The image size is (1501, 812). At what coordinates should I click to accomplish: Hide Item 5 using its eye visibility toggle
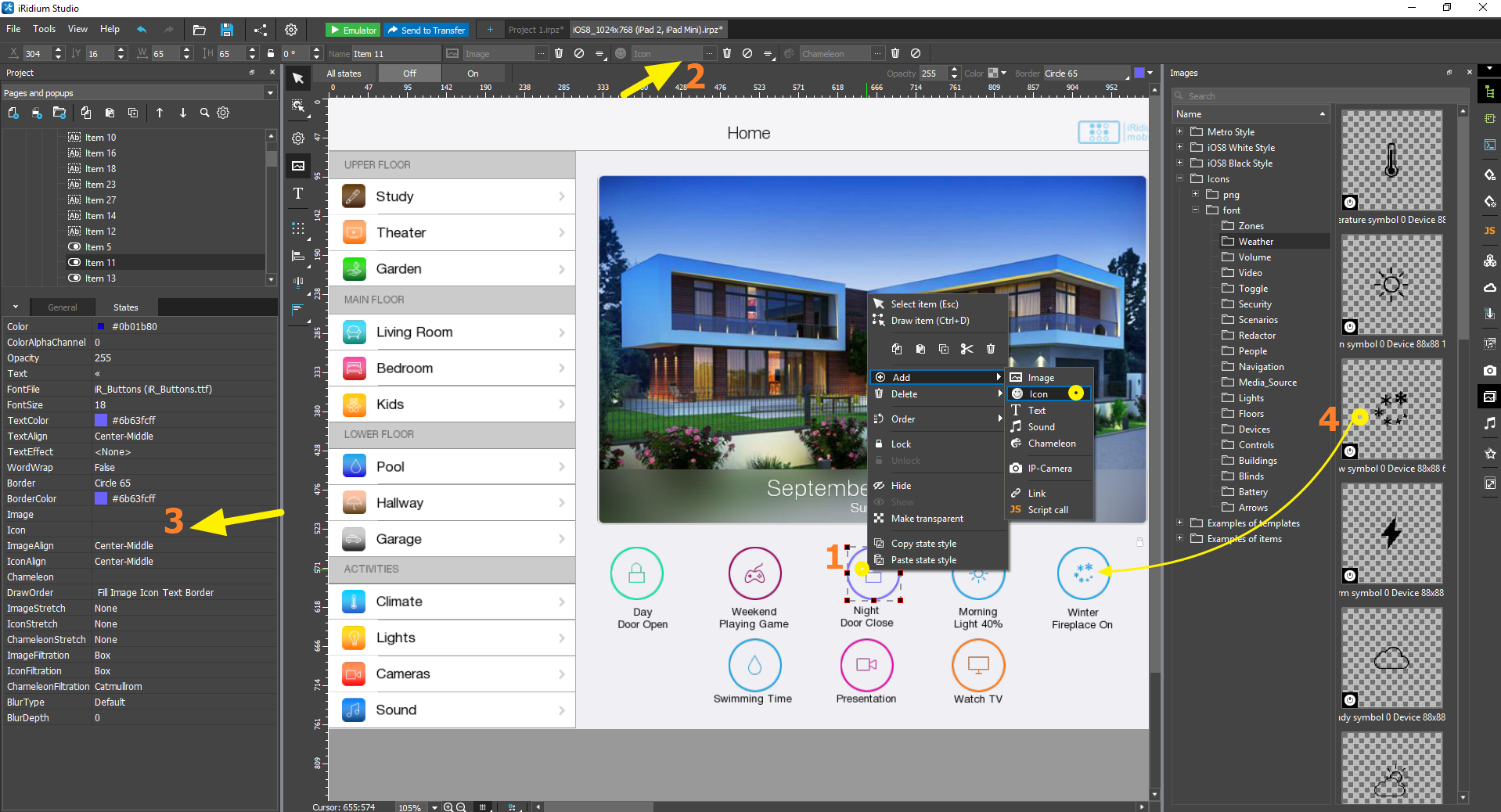[74, 246]
